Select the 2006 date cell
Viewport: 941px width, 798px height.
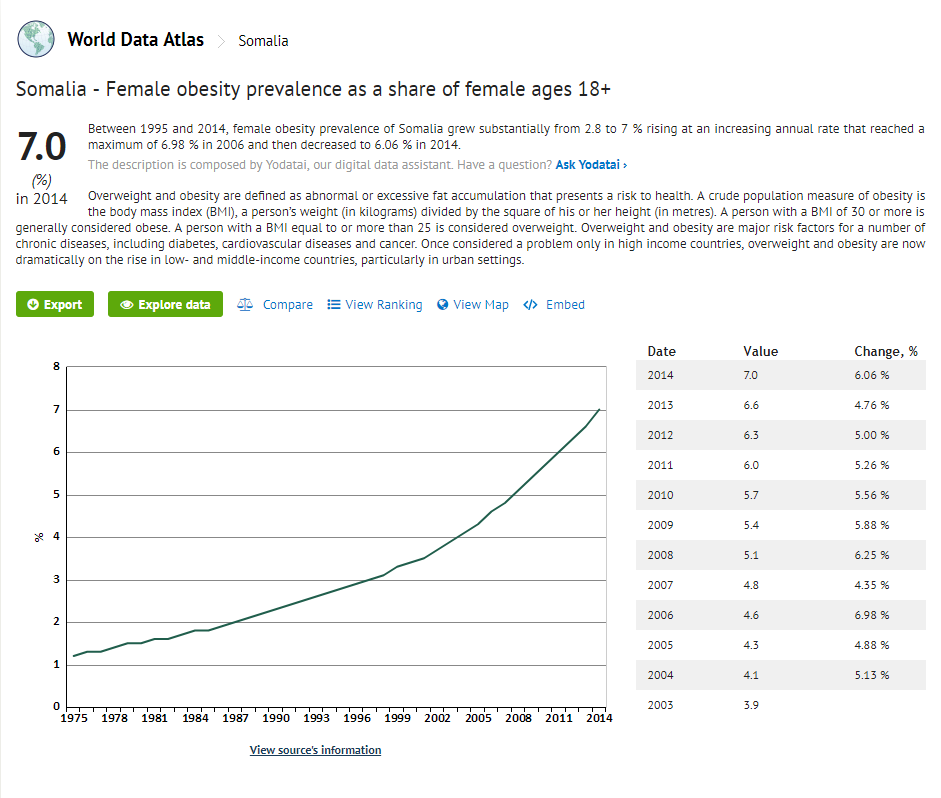point(660,615)
